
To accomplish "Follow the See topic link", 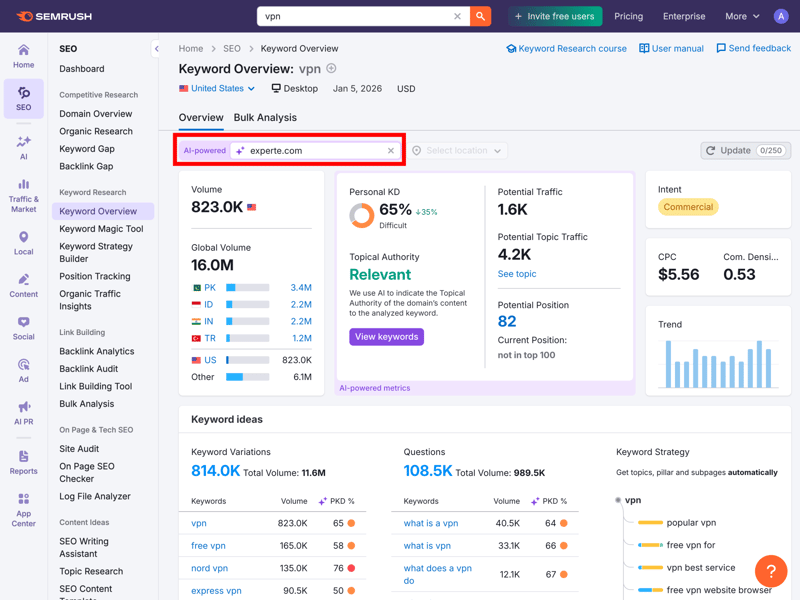I will point(517,274).
